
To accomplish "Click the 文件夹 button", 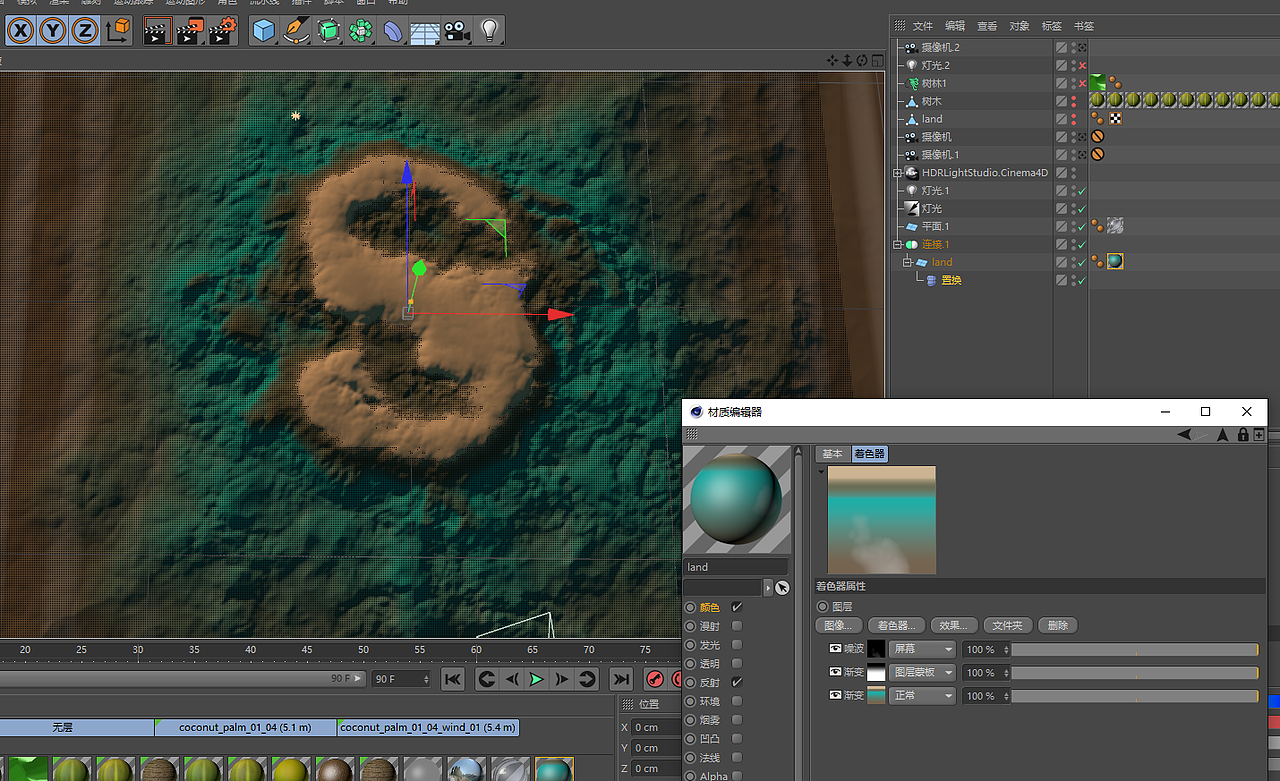I will (1008, 626).
